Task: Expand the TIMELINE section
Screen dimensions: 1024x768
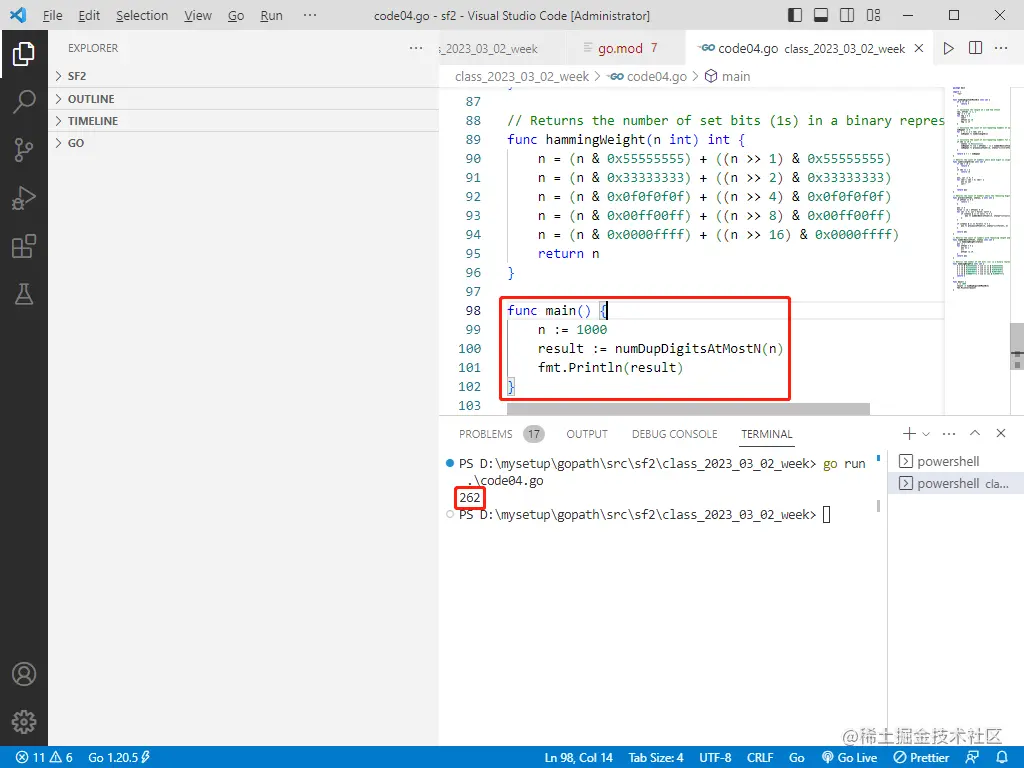Action: tap(243, 121)
